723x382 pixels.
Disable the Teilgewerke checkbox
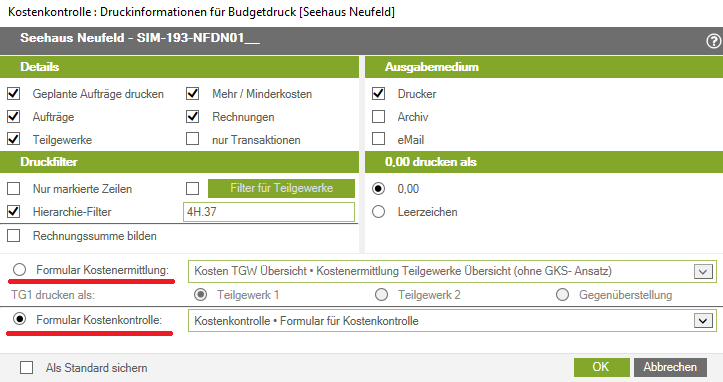14,139
